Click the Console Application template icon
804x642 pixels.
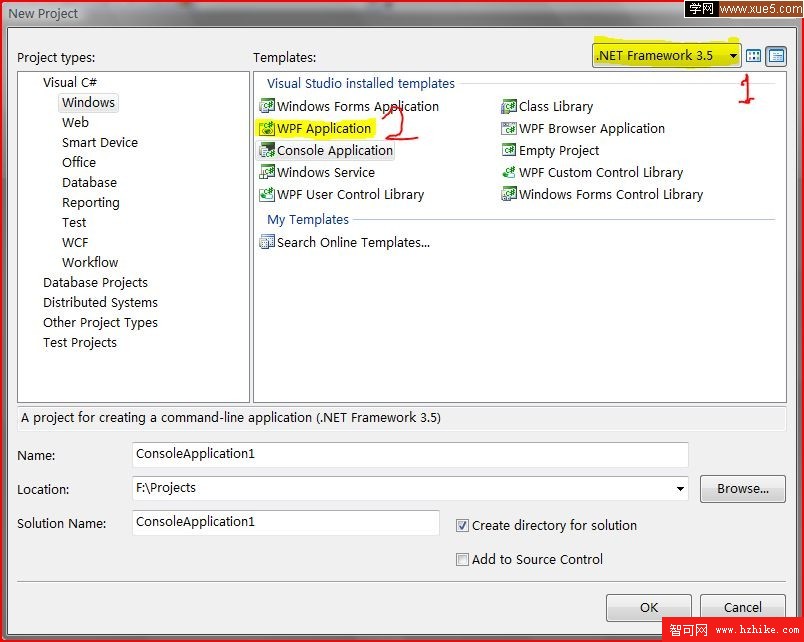267,150
